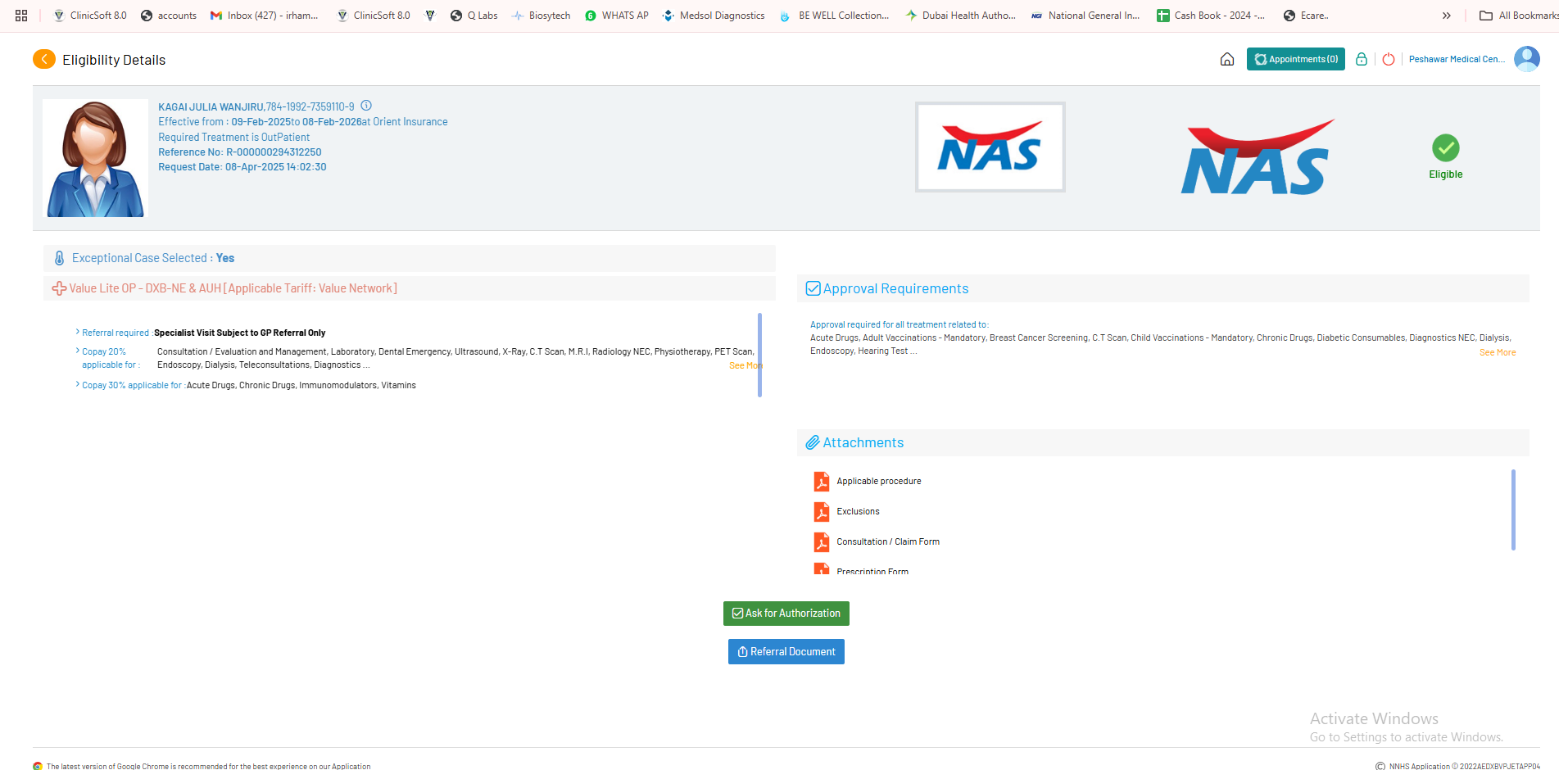Open Inbox (427) Gmail bookmark
This screenshot has height=770, width=1568.
point(265,16)
